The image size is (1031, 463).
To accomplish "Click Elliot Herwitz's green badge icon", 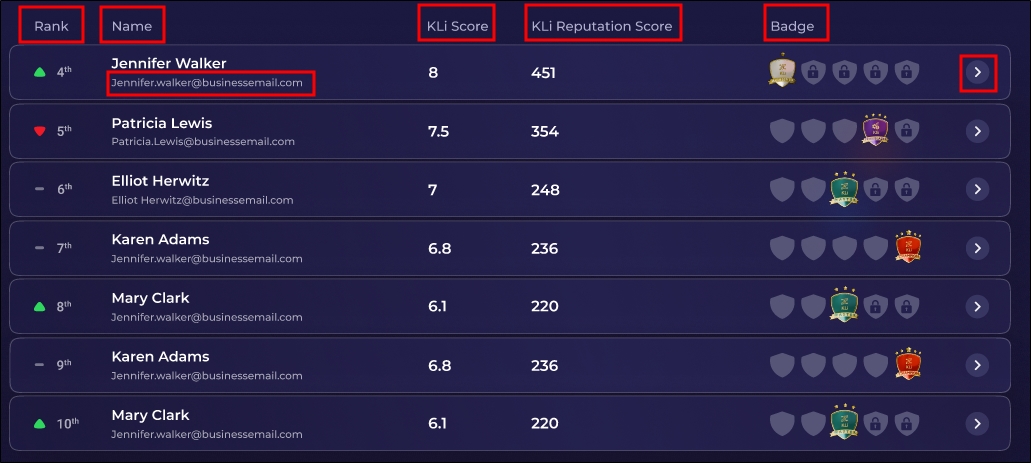I will pyautogui.click(x=844, y=189).
